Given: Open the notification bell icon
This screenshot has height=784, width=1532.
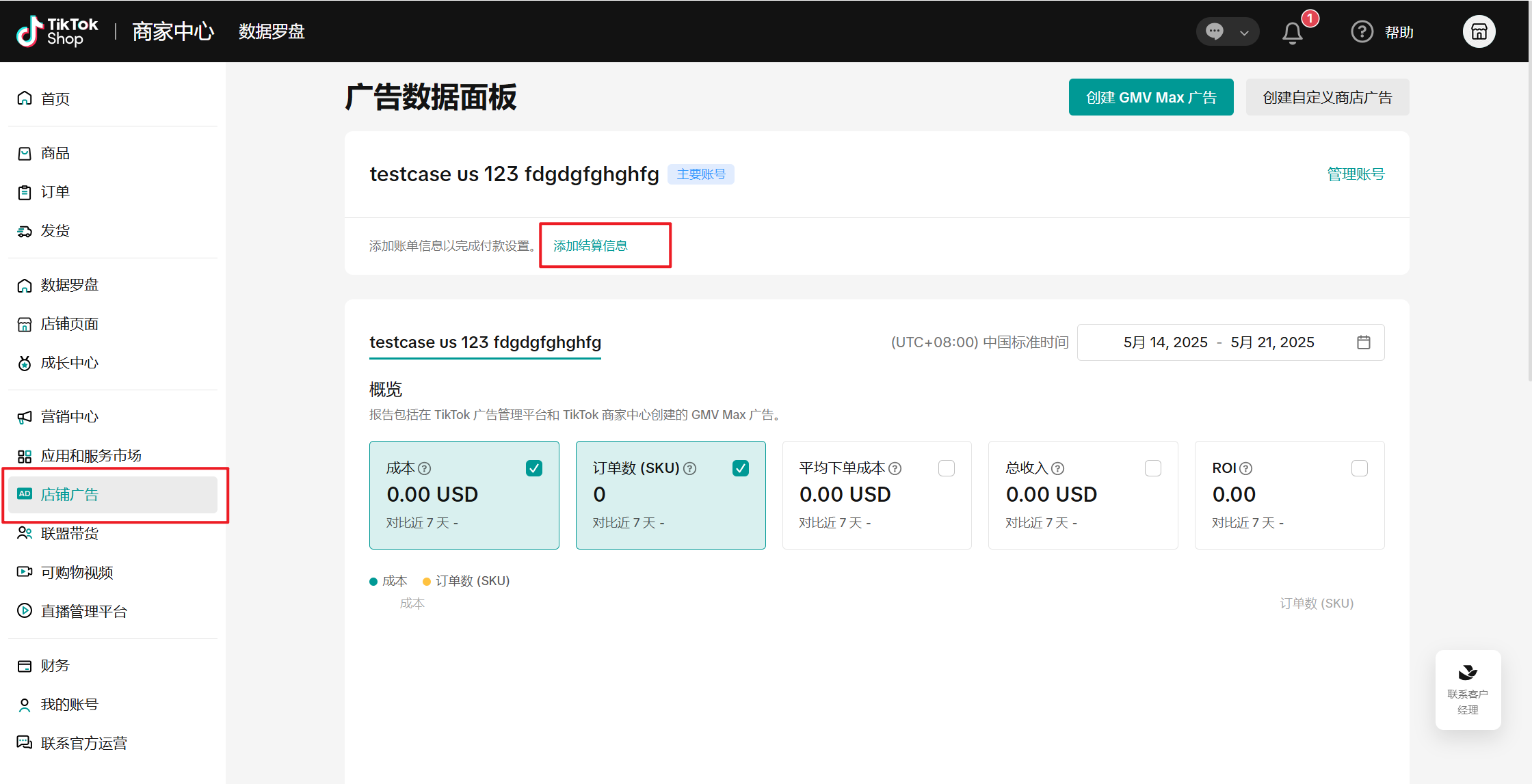Looking at the screenshot, I should click(x=1292, y=33).
